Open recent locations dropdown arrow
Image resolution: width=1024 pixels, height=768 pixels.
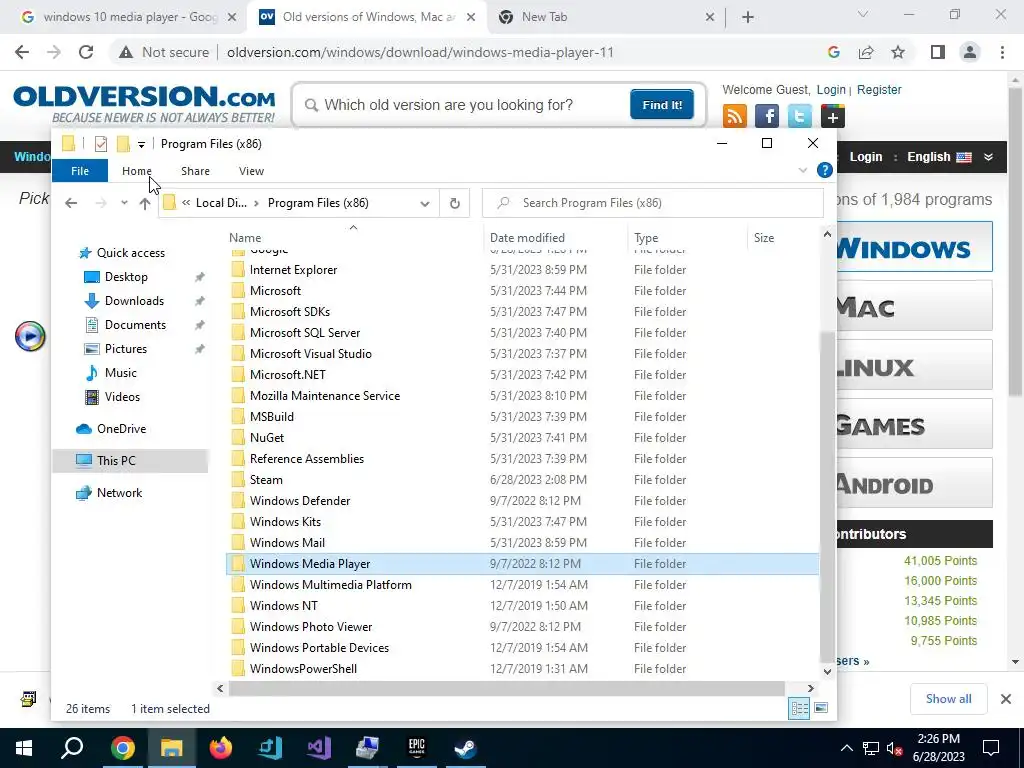pos(124,203)
